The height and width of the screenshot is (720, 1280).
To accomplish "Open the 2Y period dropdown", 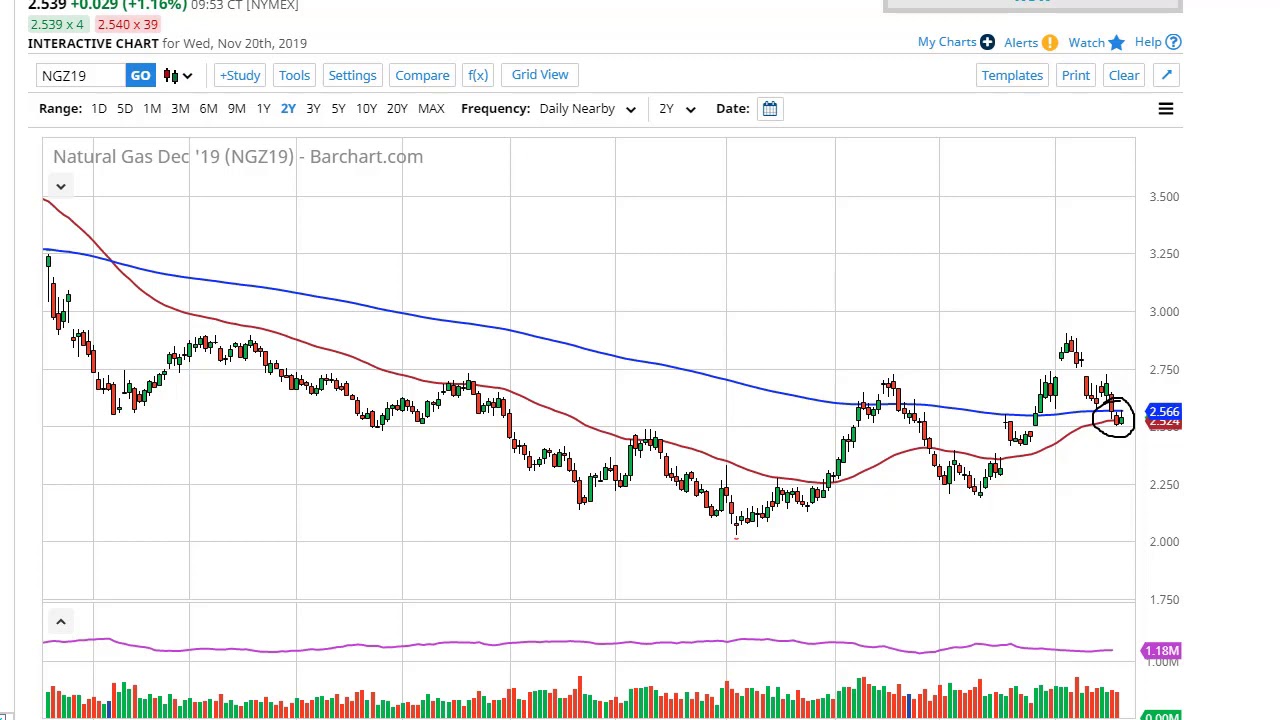I will coord(676,108).
